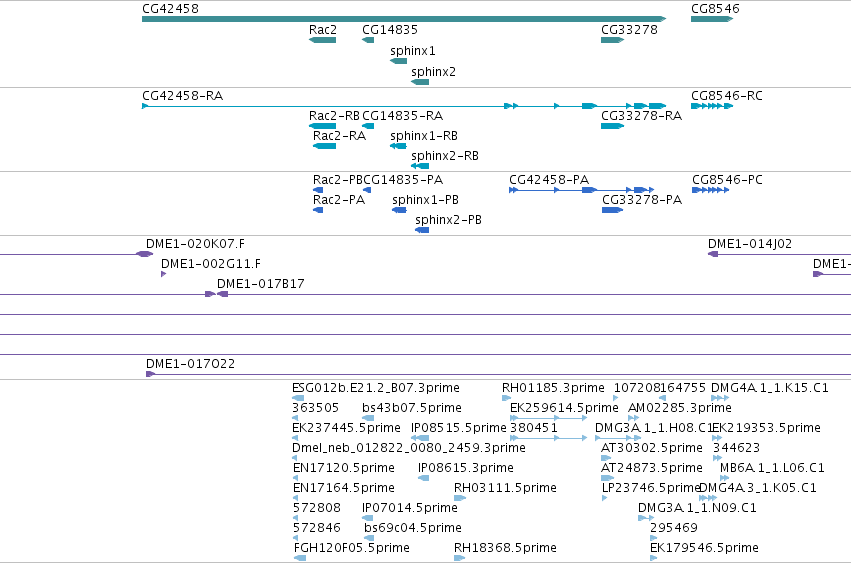The image size is (851, 563).
Task: Select the DME1-002G11.F clone label
Action: tap(211, 264)
